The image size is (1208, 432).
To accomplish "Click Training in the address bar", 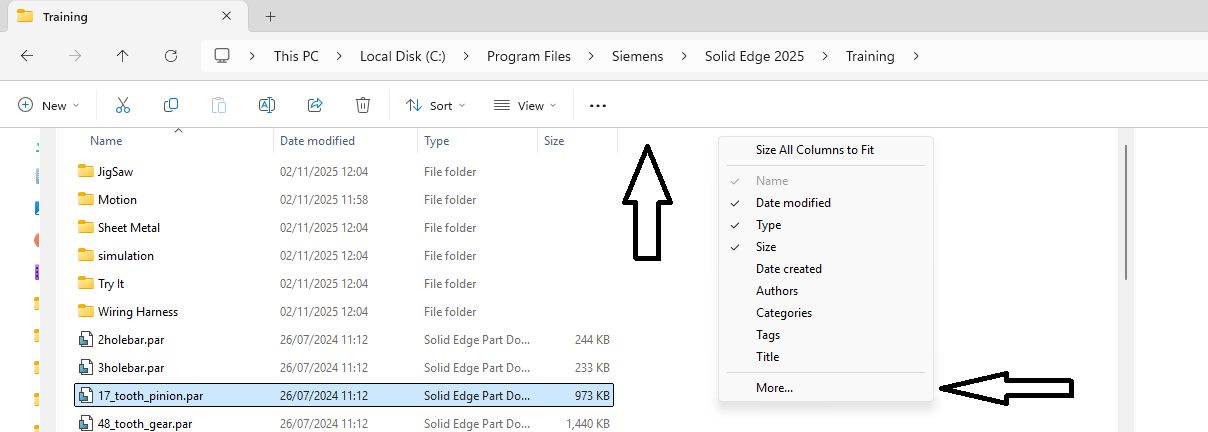I will (870, 56).
